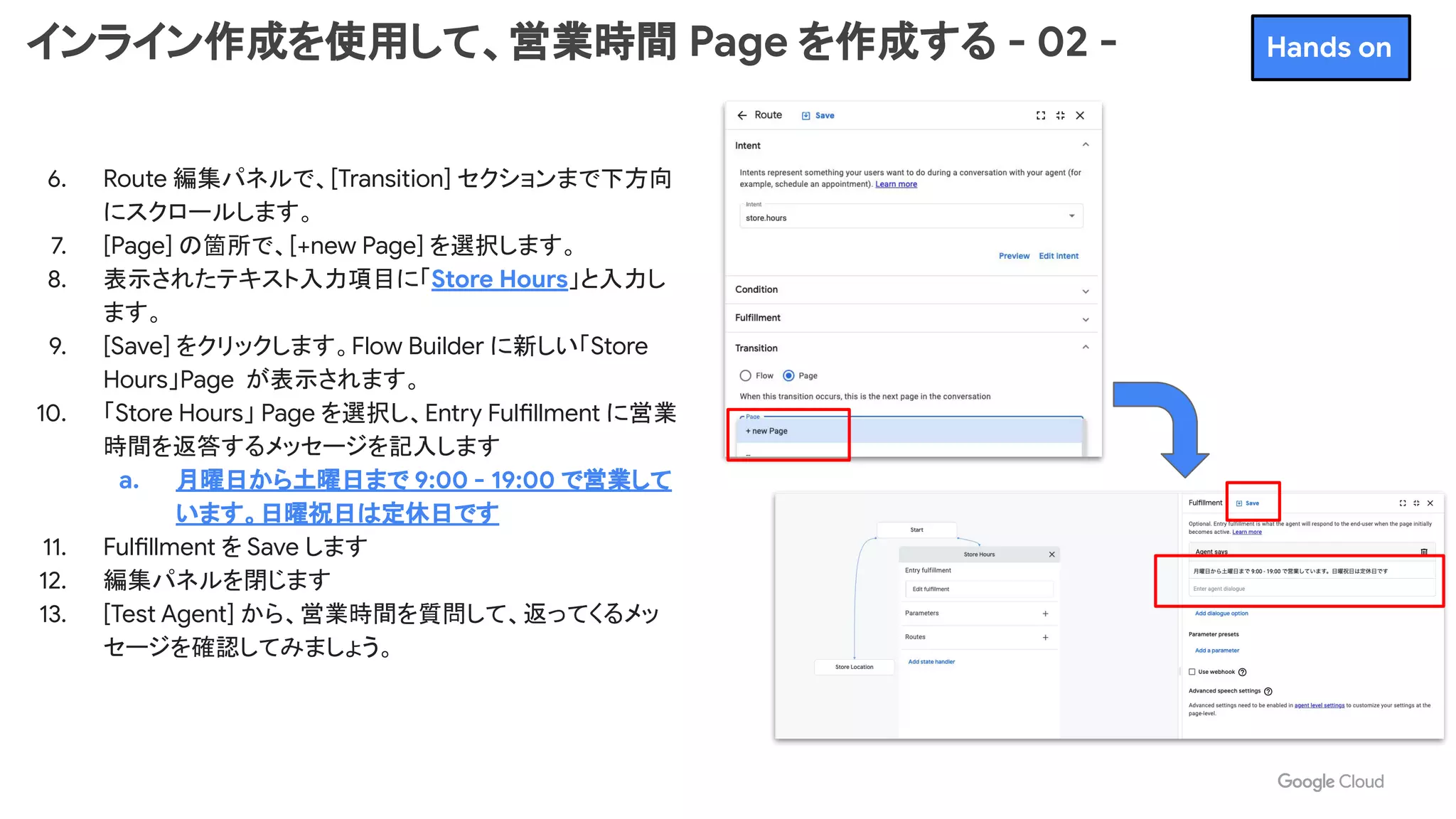
Task: Click Edit intent
Action: [1059, 256]
